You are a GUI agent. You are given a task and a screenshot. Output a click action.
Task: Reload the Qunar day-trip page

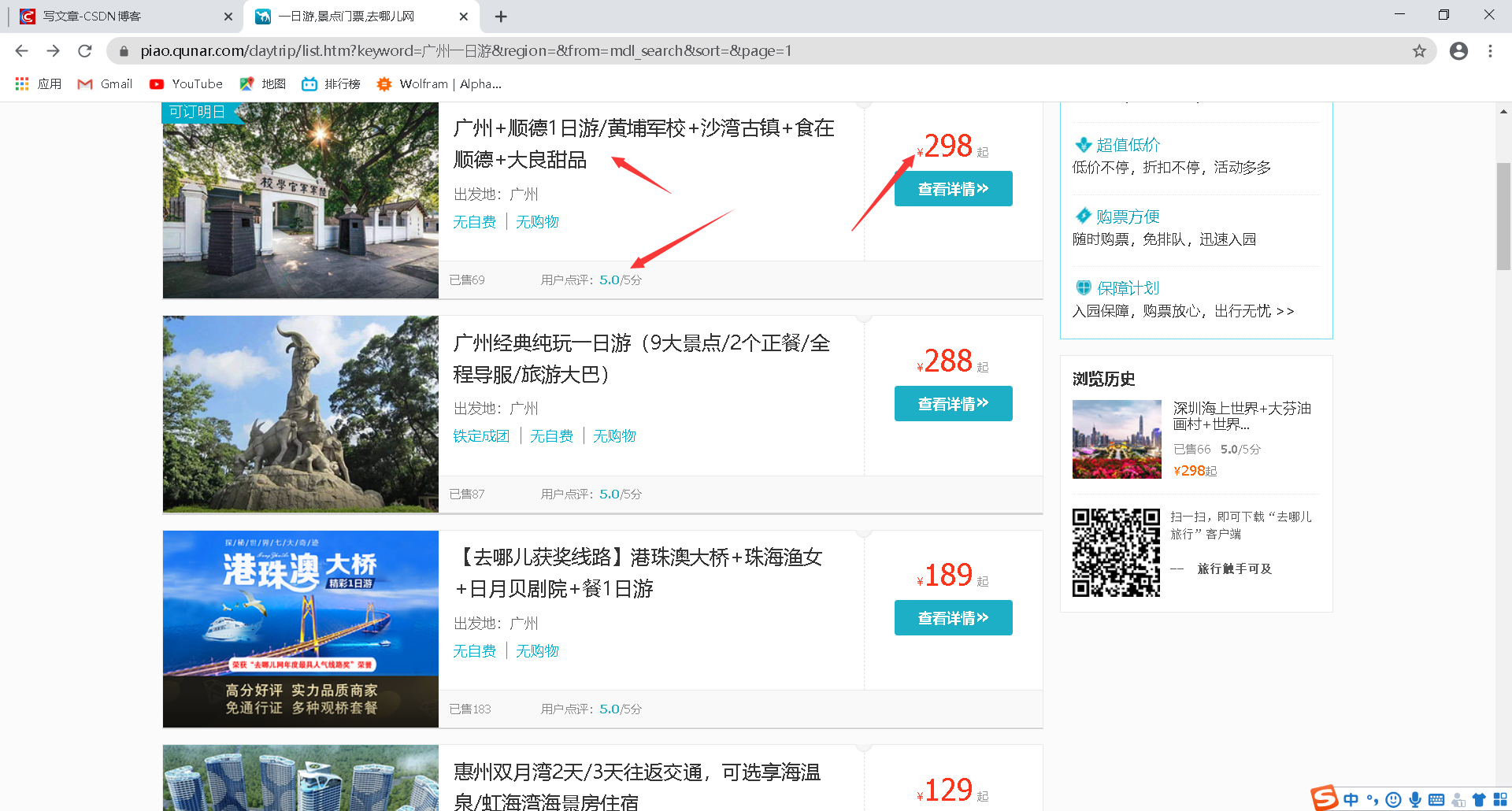click(x=85, y=51)
